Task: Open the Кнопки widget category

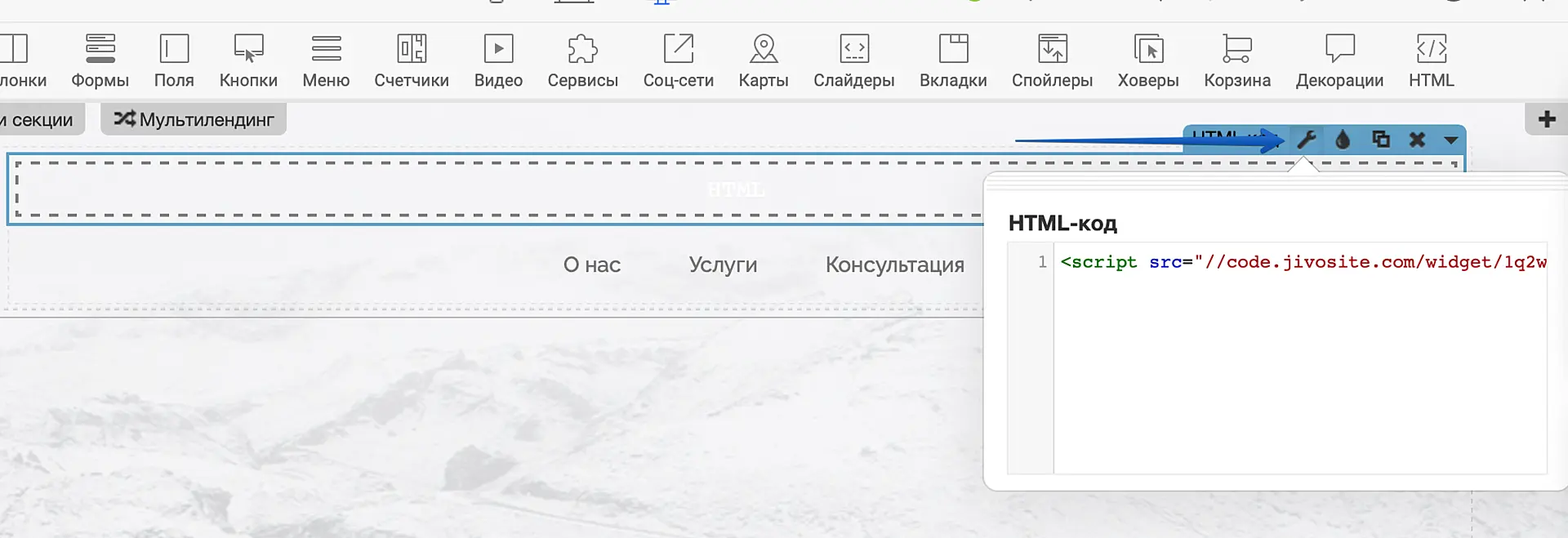Action: click(248, 60)
